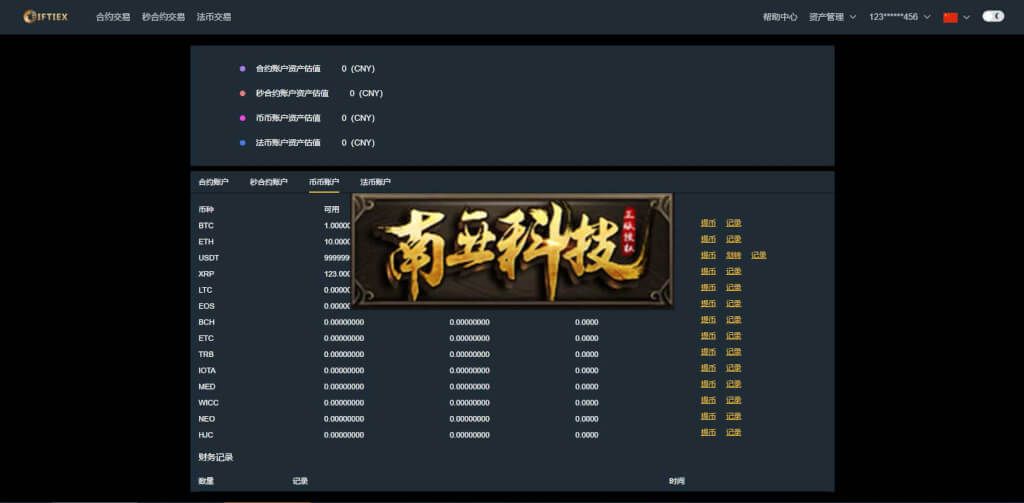Click 记录 in the BCH row
The image size is (1024, 503).
pyautogui.click(x=733, y=319)
